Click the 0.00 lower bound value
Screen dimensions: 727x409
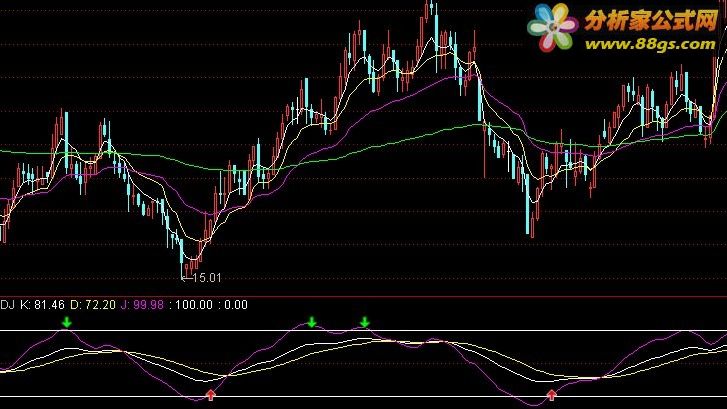coord(236,305)
